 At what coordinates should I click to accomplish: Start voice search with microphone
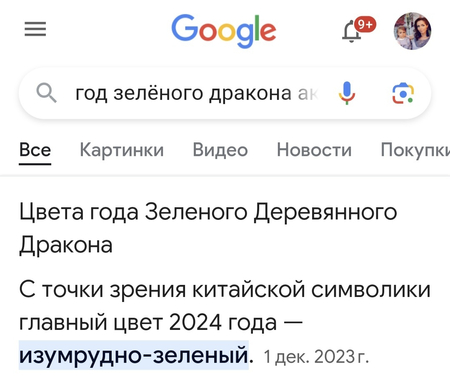[347, 93]
